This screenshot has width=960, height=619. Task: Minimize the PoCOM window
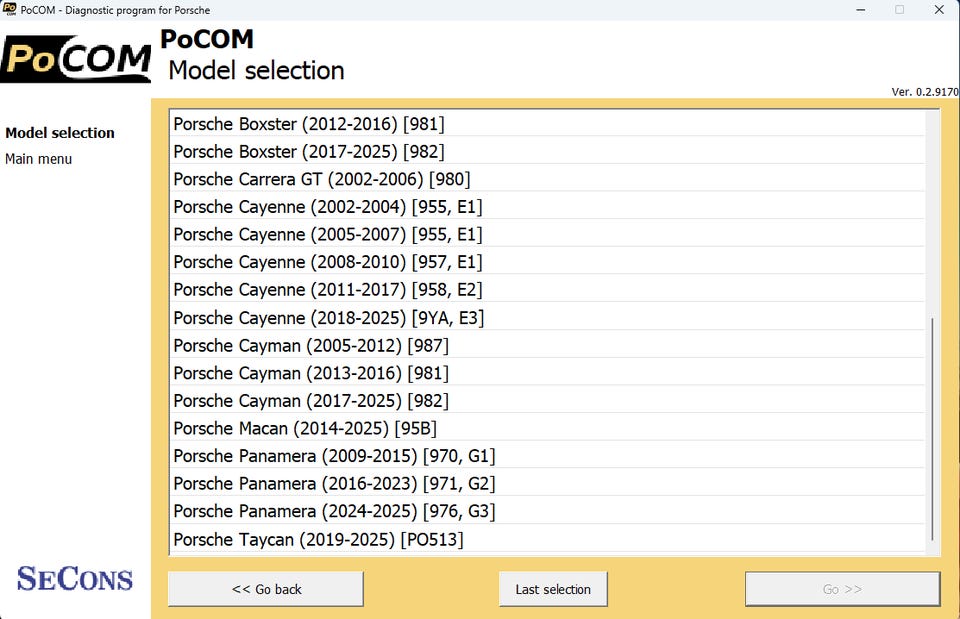[x=861, y=10]
